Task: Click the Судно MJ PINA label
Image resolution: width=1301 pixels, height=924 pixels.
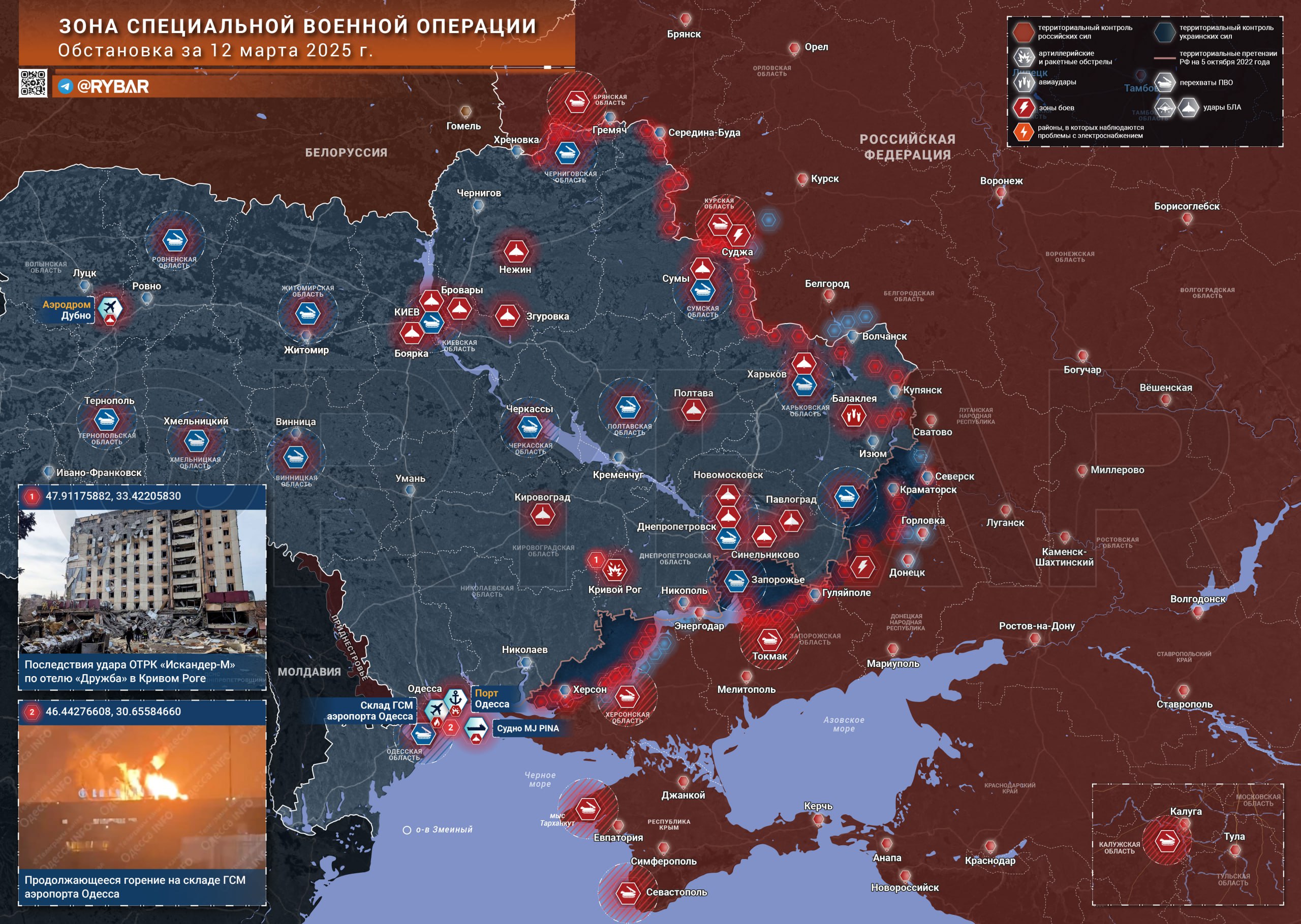Action: [x=528, y=728]
